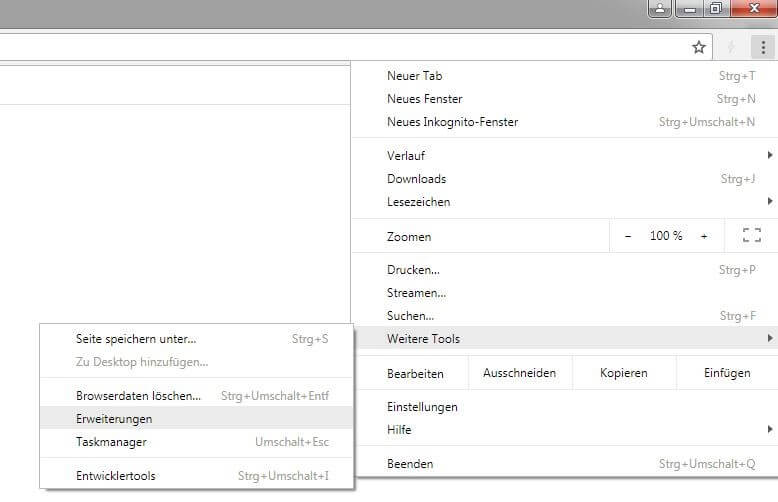Increase zoom with the plus button
Image resolution: width=778 pixels, height=502 pixels.
tap(704, 236)
